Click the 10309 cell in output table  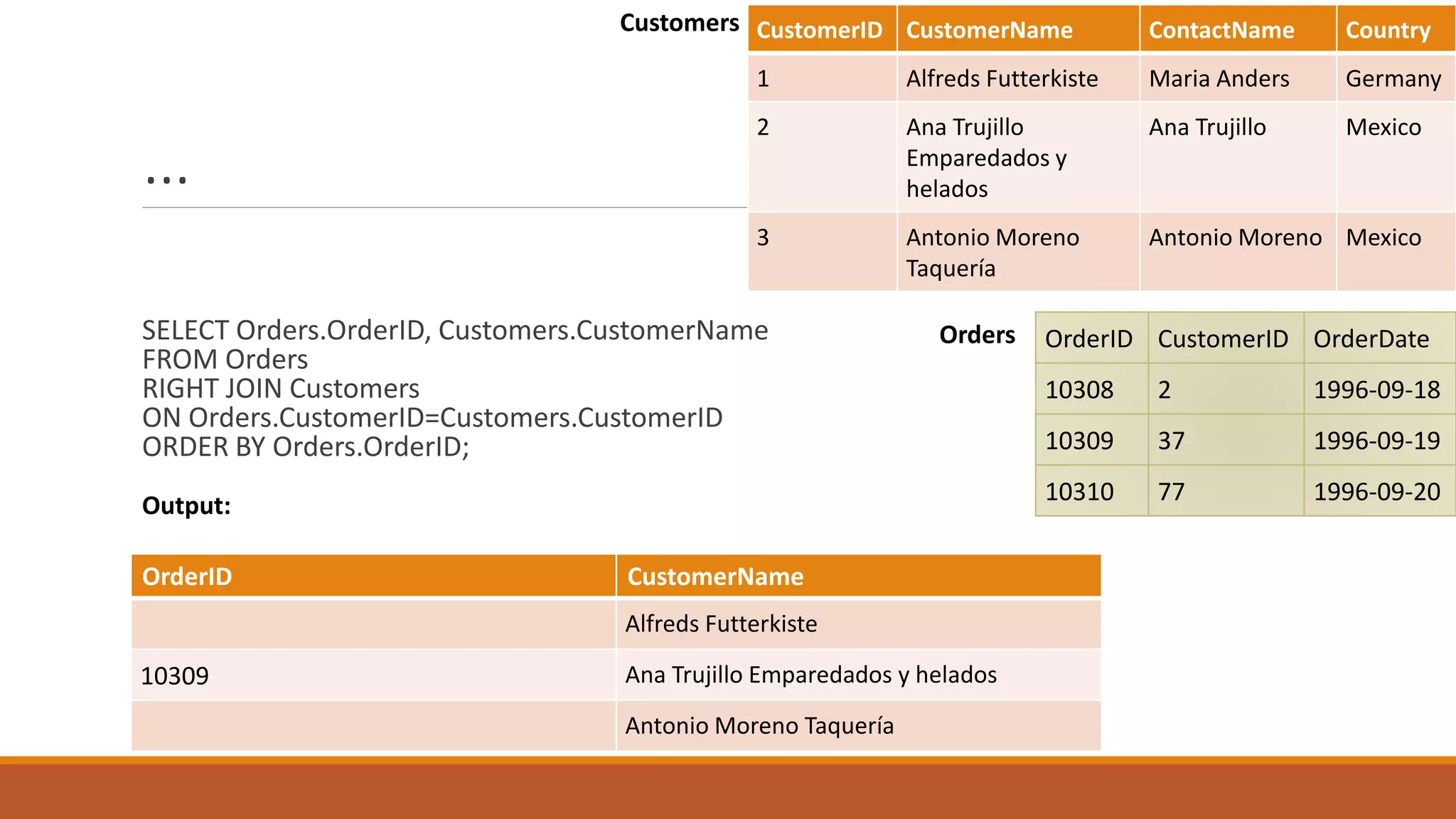click(373, 675)
